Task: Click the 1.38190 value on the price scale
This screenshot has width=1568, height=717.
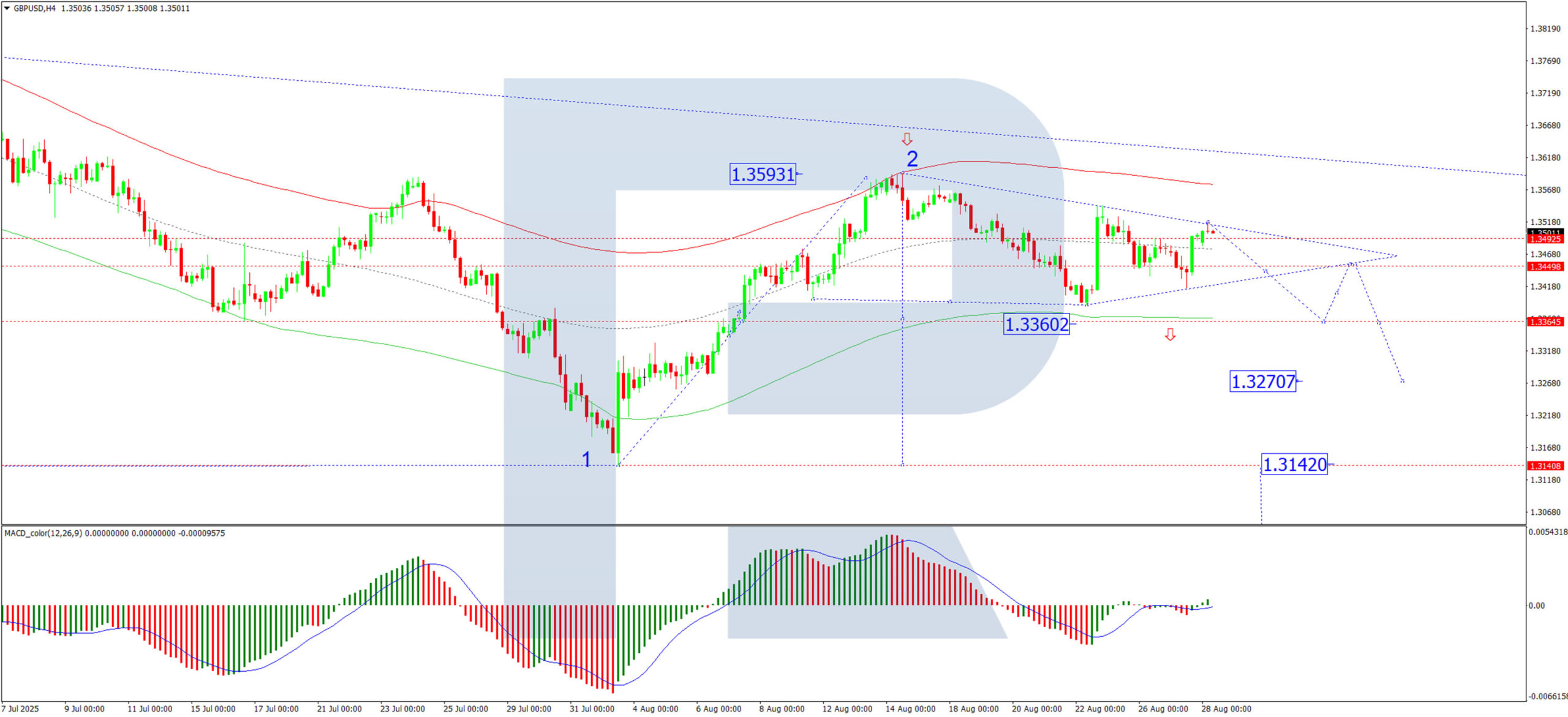Action: click(1545, 29)
